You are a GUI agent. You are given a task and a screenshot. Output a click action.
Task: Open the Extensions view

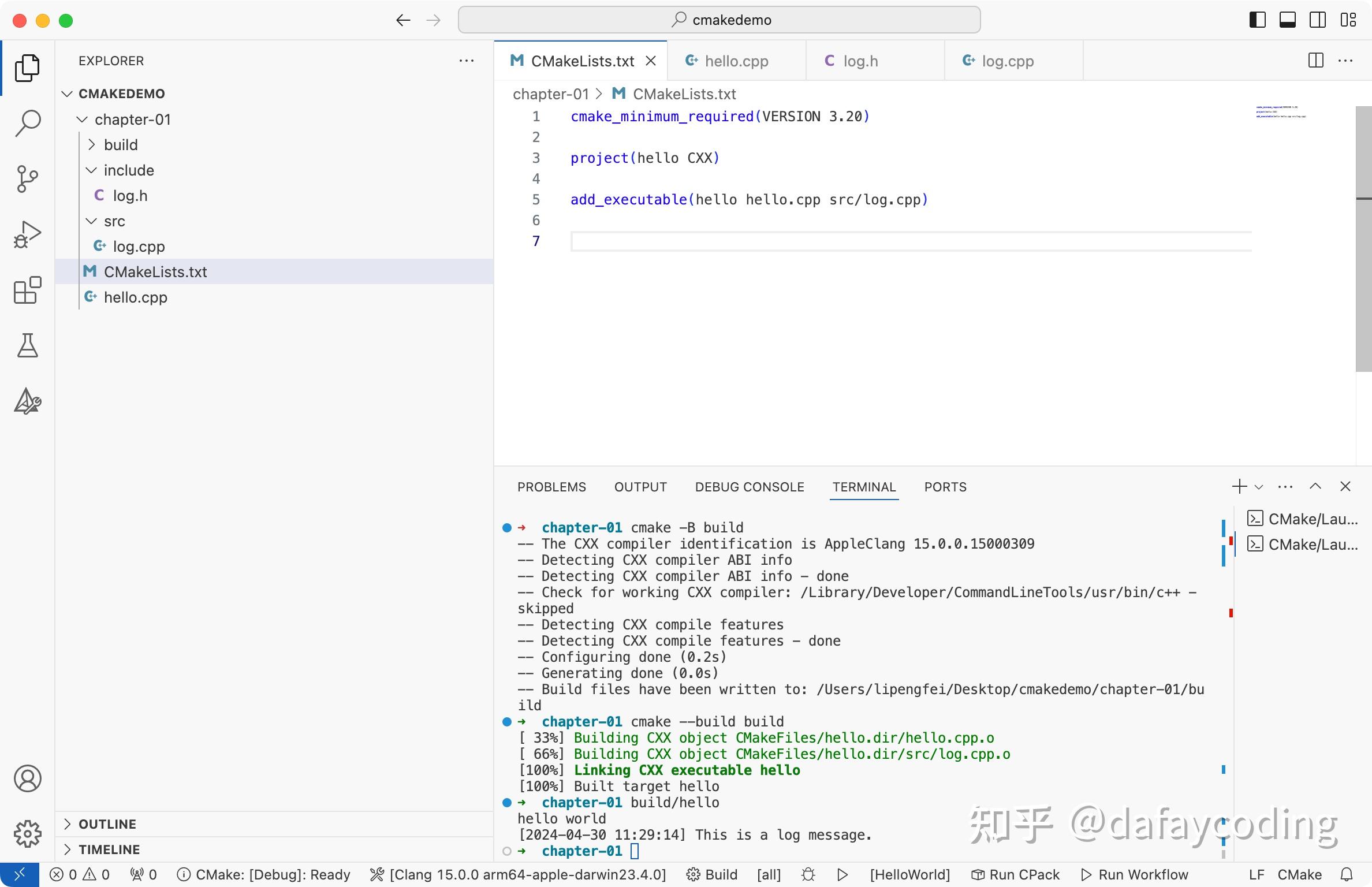tap(27, 290)
